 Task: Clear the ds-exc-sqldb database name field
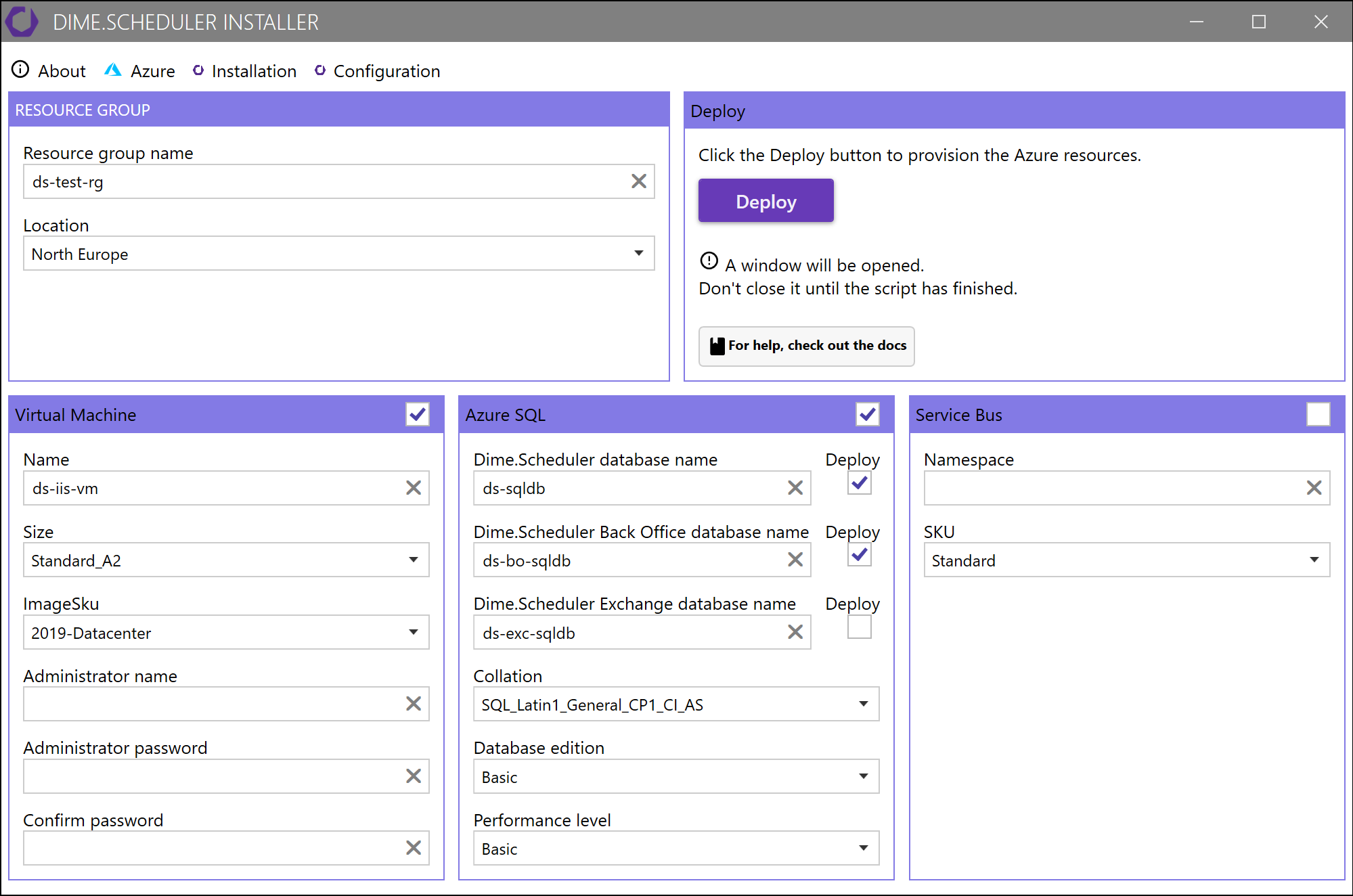(x=795, y=632)
